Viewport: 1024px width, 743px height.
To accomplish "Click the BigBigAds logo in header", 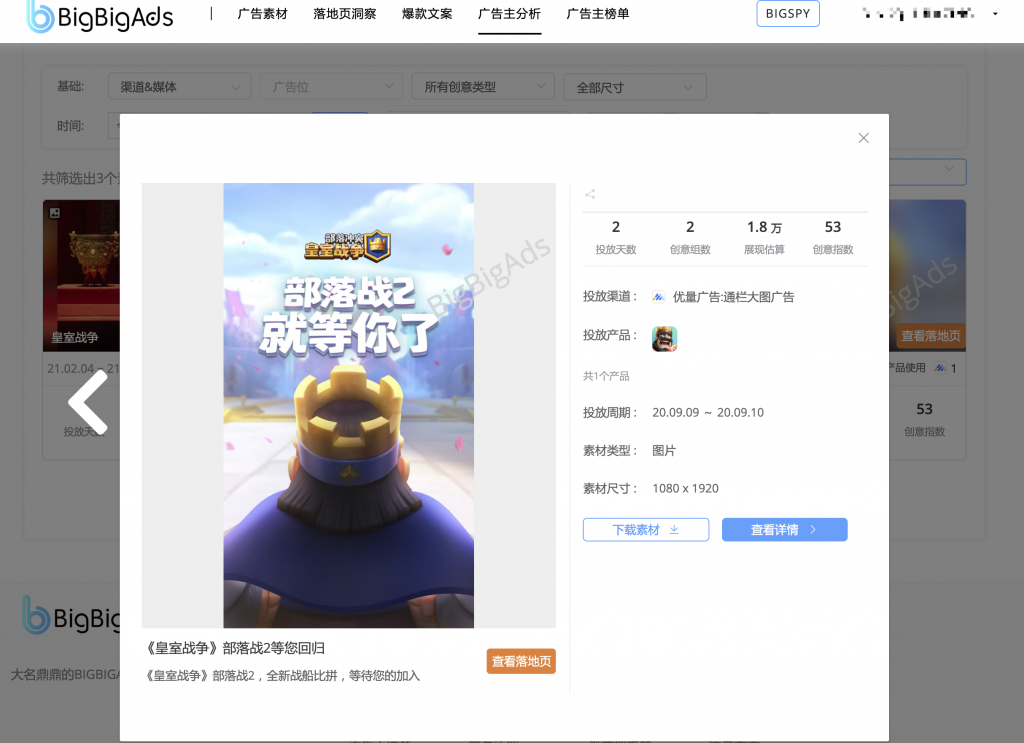I will (100, 16).
